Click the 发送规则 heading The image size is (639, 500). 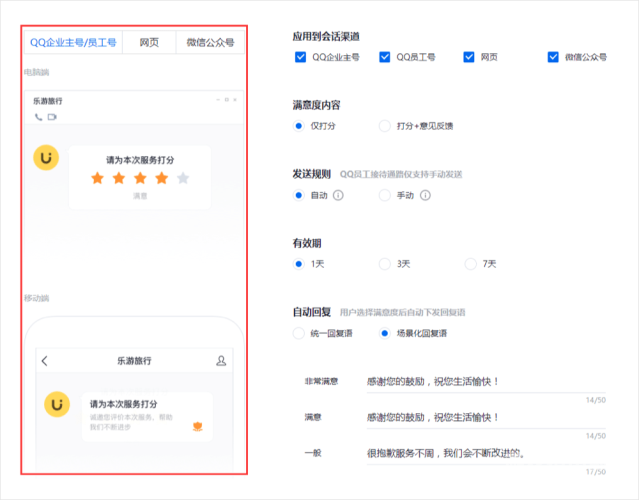(x=311, y=174)
